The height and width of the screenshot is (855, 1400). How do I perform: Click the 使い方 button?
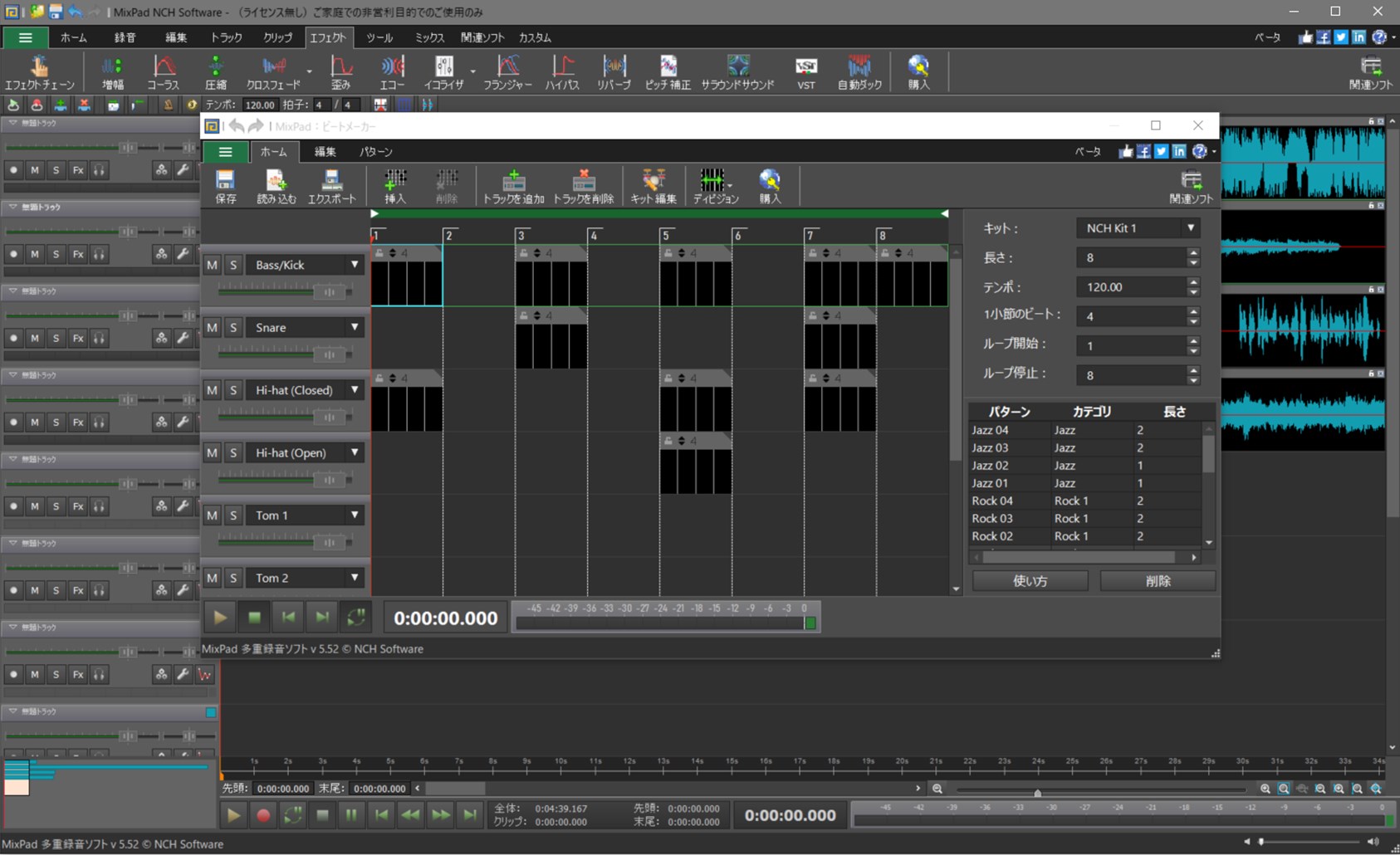point(1030,580)
